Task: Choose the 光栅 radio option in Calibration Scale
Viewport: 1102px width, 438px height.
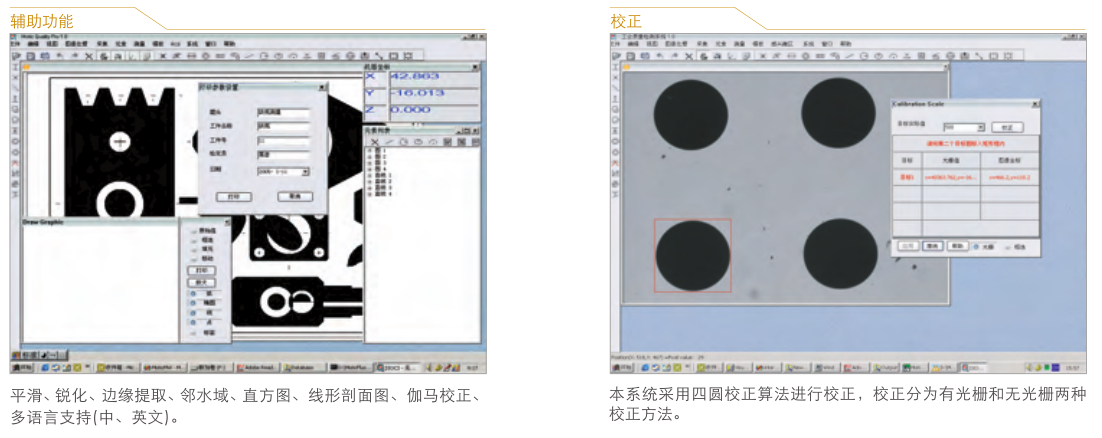Action: coord(975,245)
